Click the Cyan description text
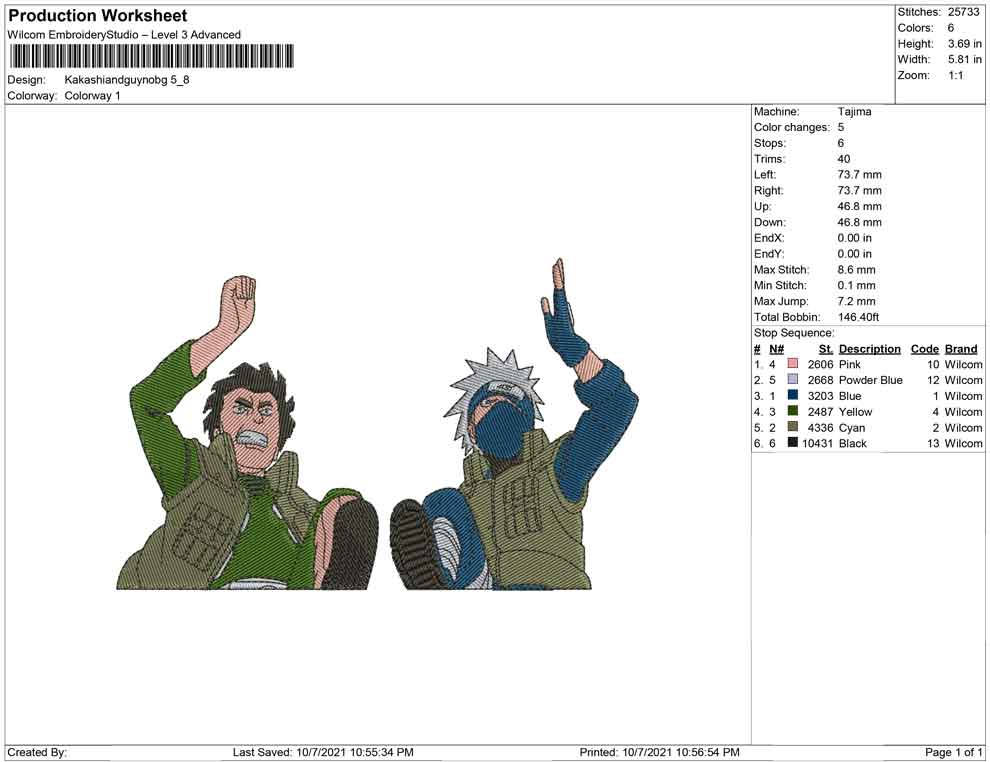 tap(852, 427)
